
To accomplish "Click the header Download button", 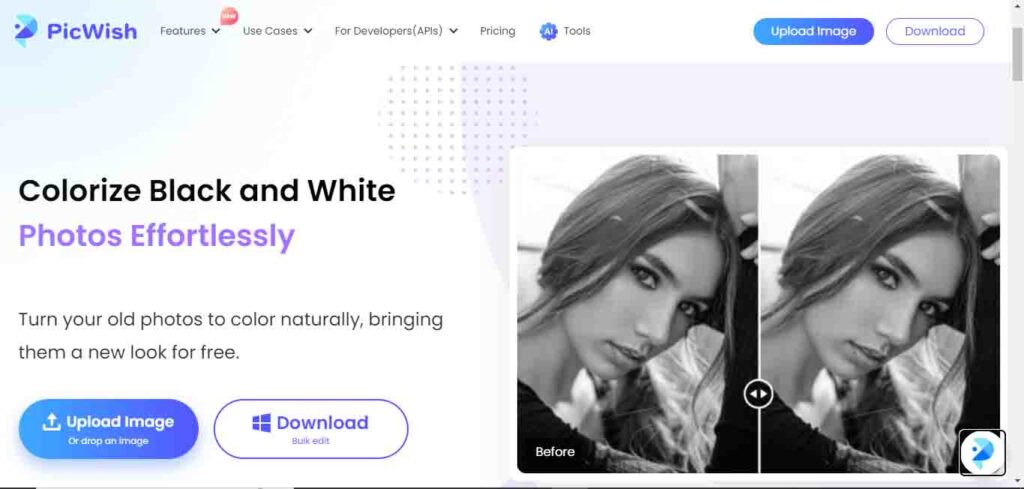I will (x=935, y=31).
